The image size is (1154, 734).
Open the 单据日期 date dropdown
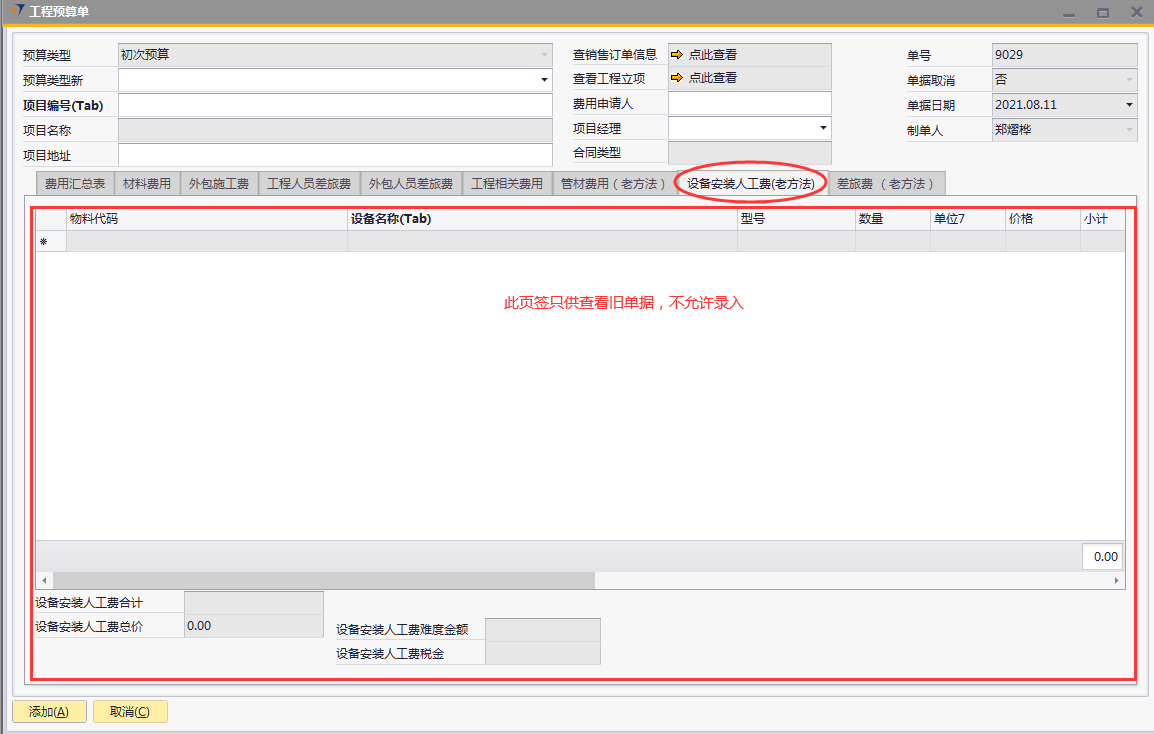click(x=1129, y=104)
